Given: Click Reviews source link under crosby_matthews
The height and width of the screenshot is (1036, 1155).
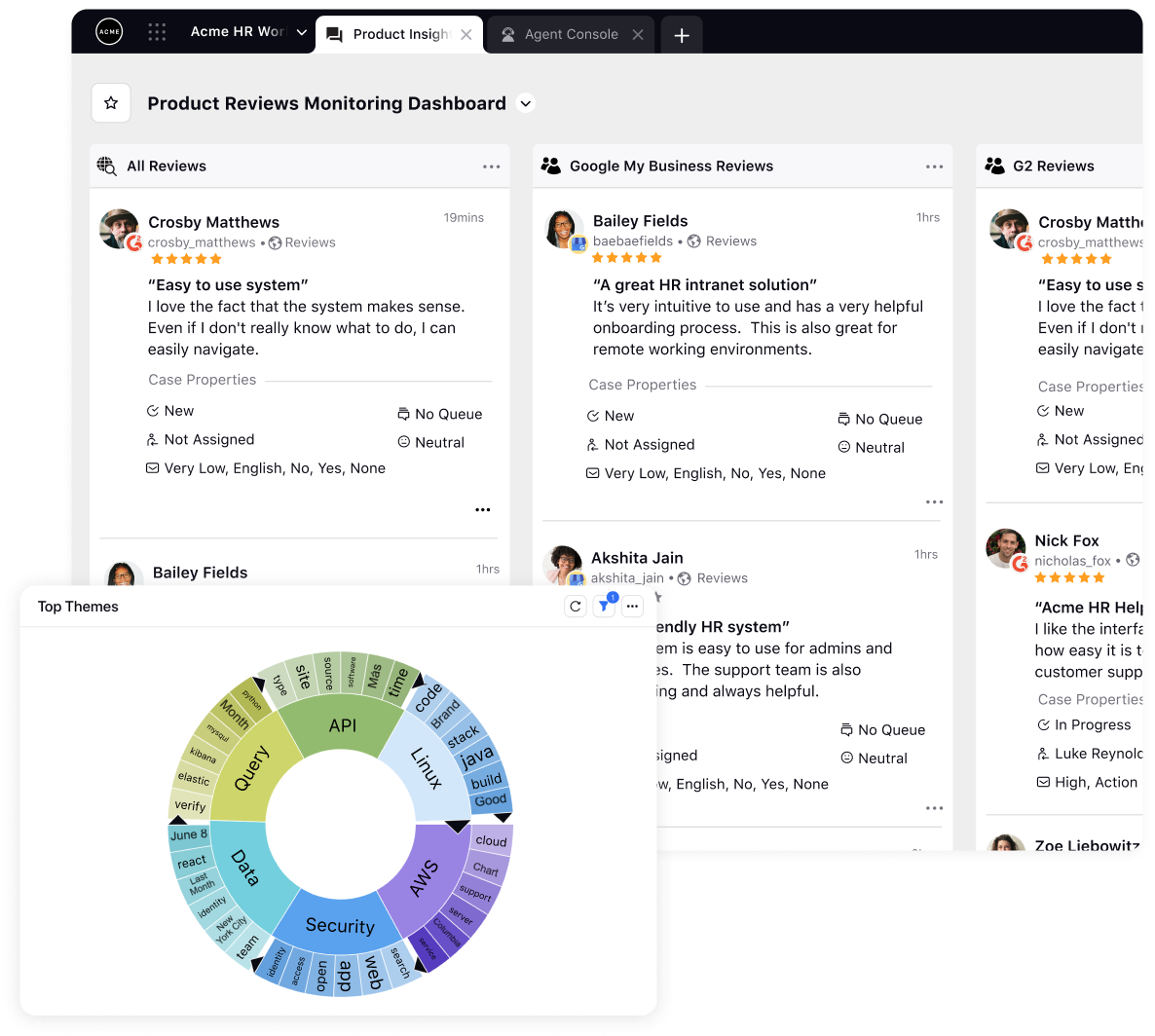Looking at the screenshot, I should pyautogui.click(x=302, y=243).
